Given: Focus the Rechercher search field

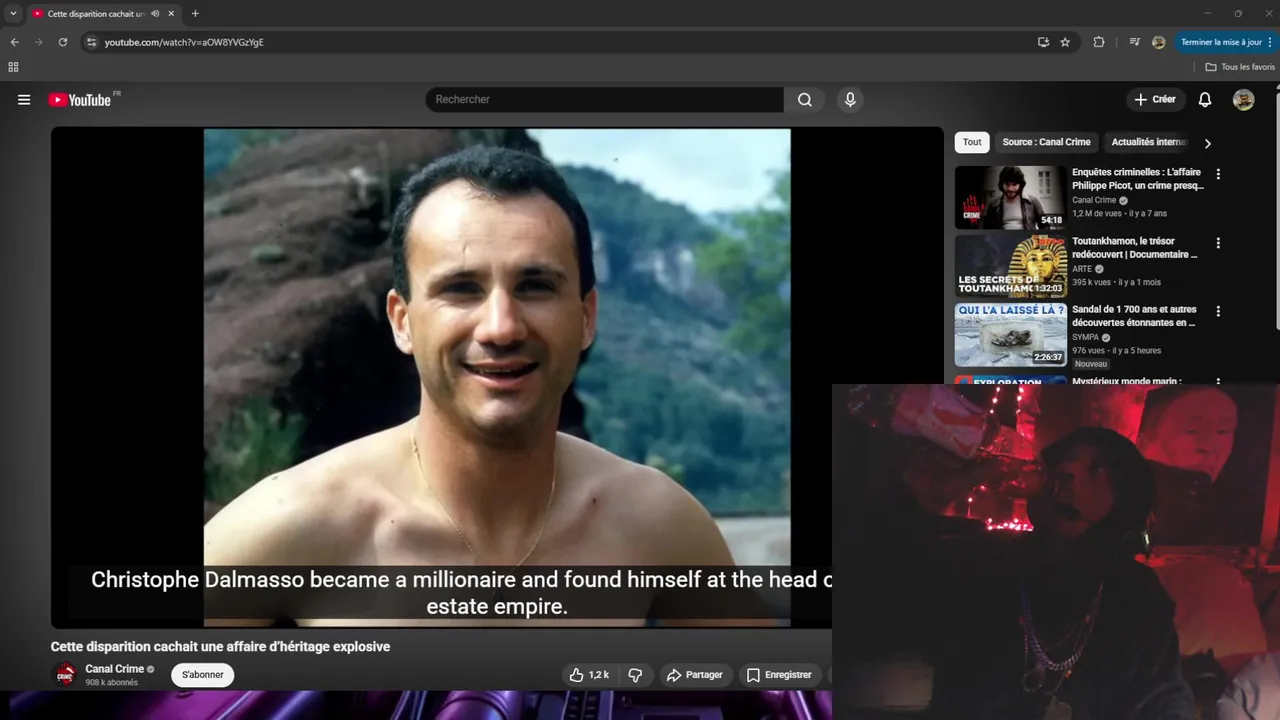Looking at the screenshot, I should 605,100.
